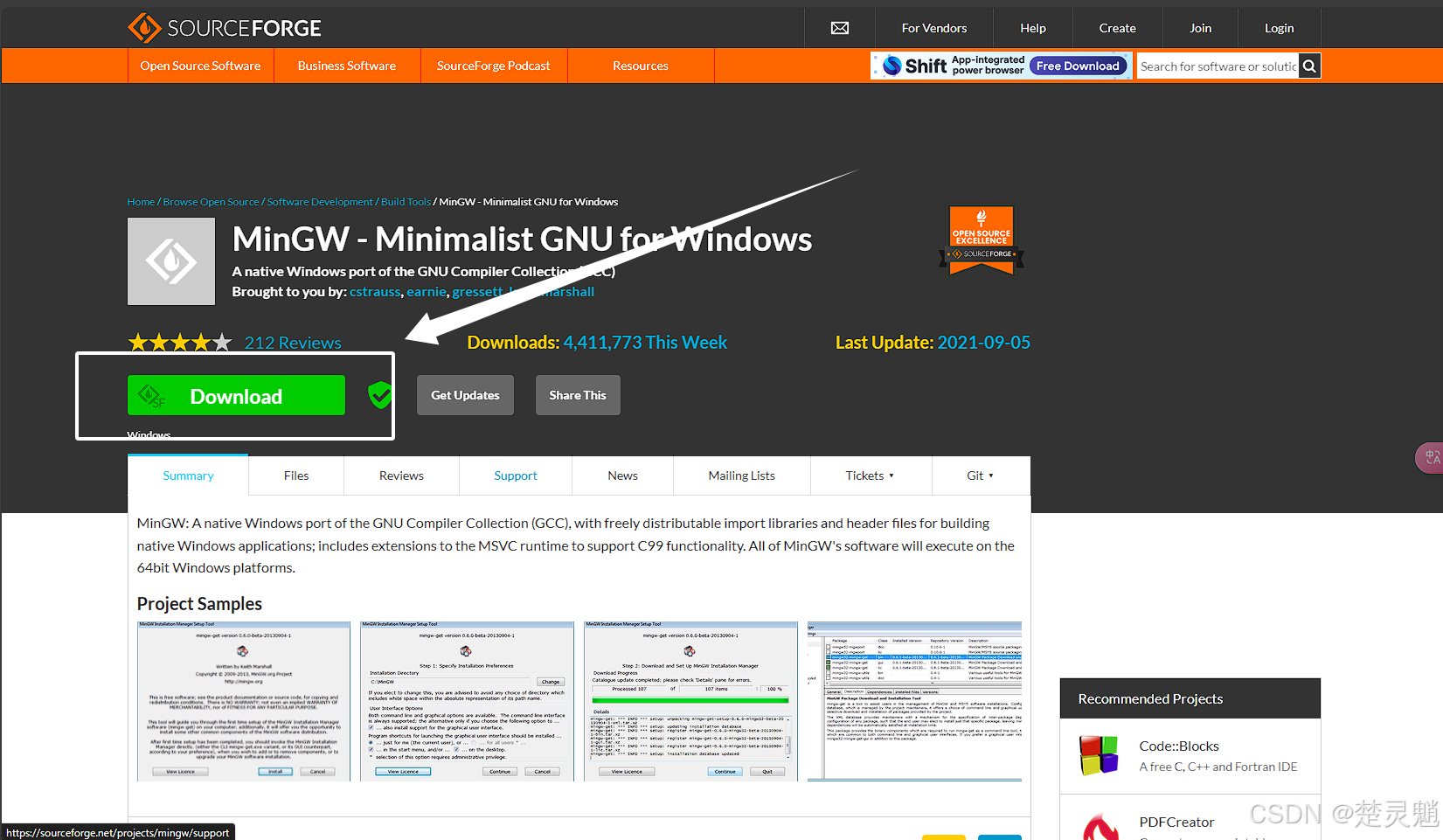
Task: Open the For Vendors link
Action: point(934,28)
